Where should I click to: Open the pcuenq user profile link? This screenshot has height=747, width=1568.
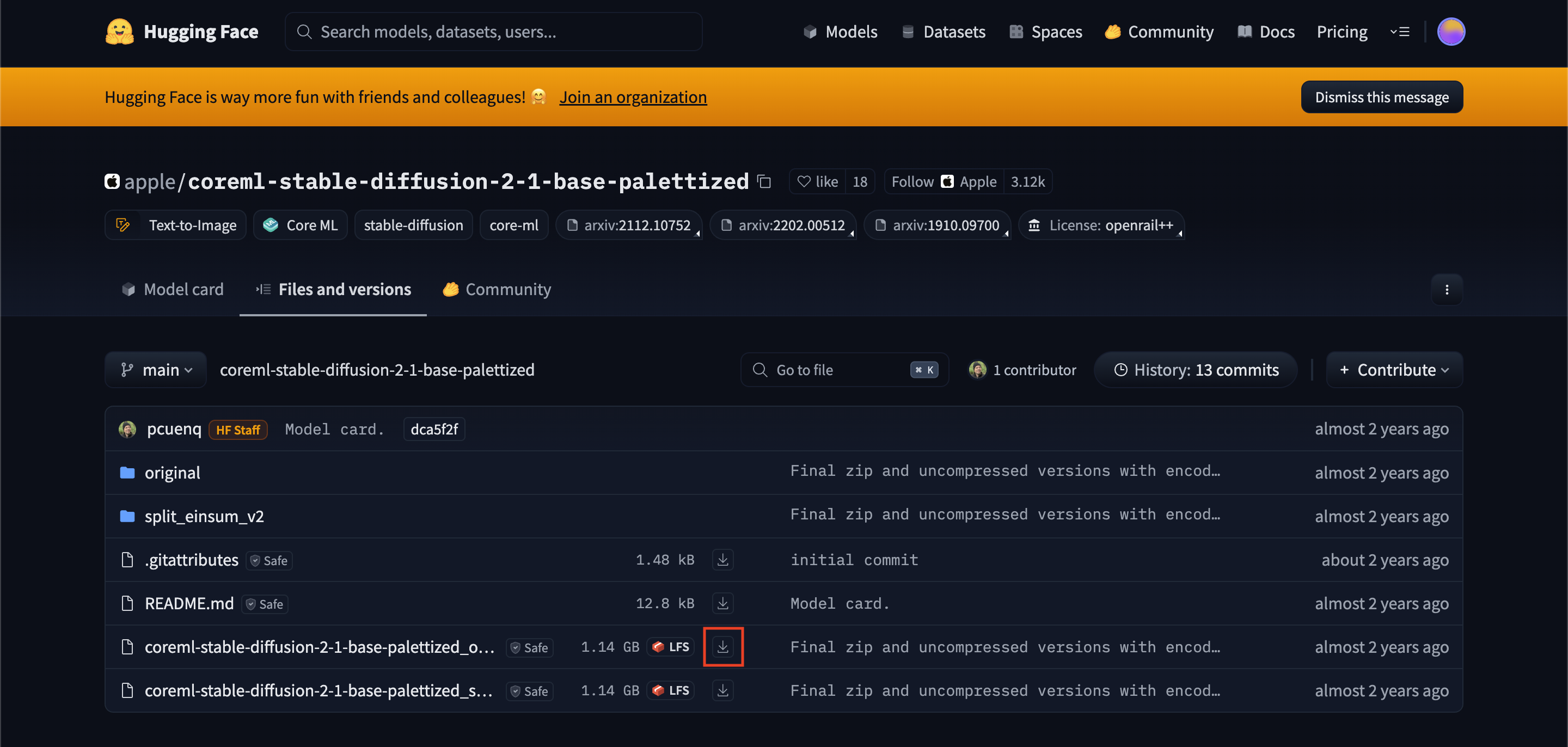point(174,429)
